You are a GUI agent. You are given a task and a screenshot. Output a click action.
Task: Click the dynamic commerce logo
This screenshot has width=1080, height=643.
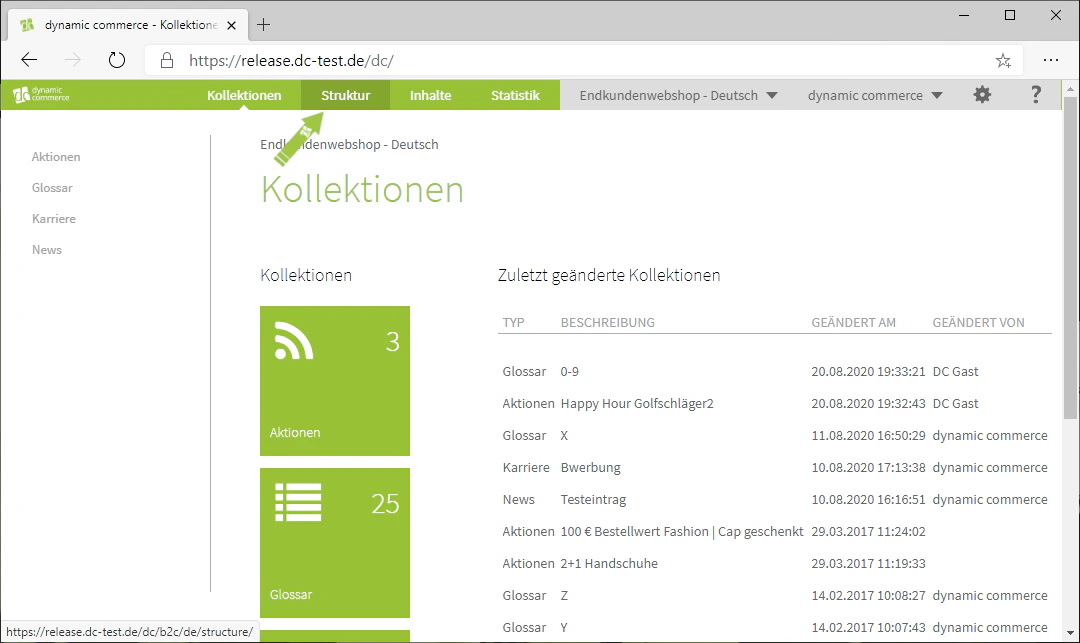pos(41,95)
